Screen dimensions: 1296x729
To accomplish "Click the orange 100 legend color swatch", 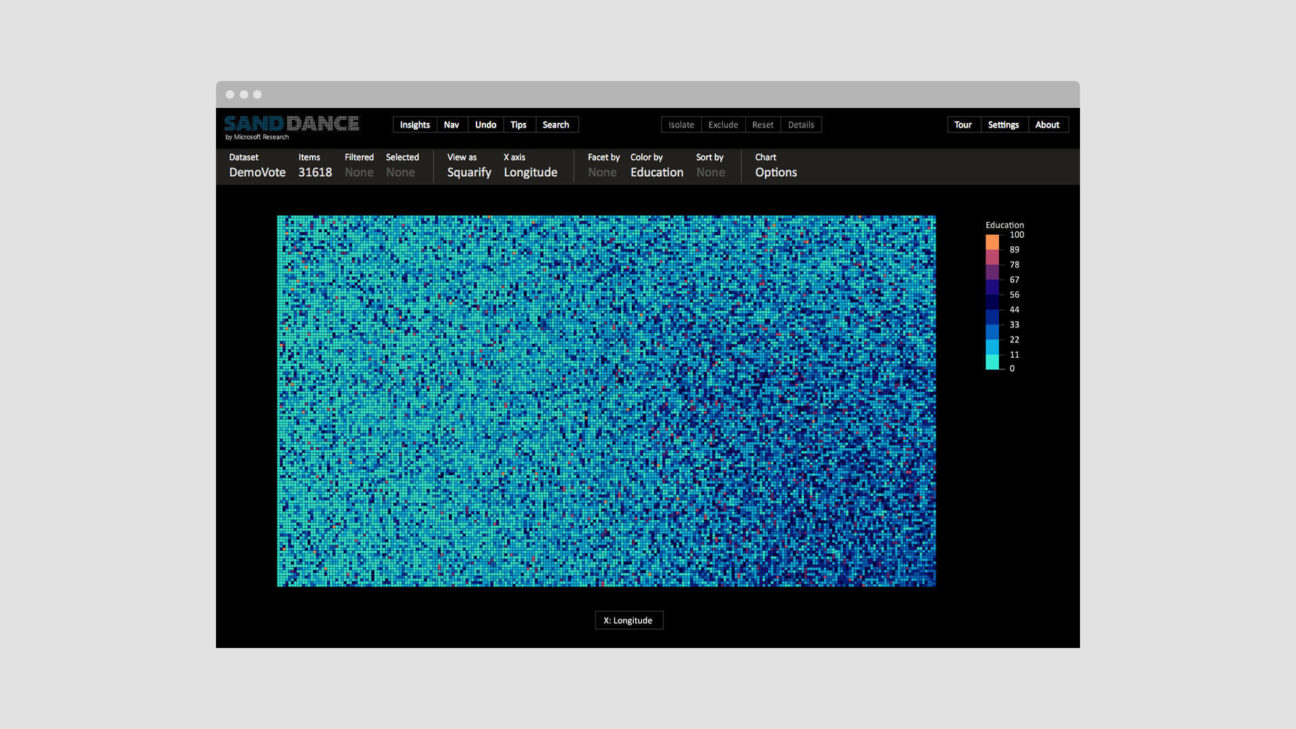I will click(992, 242).
